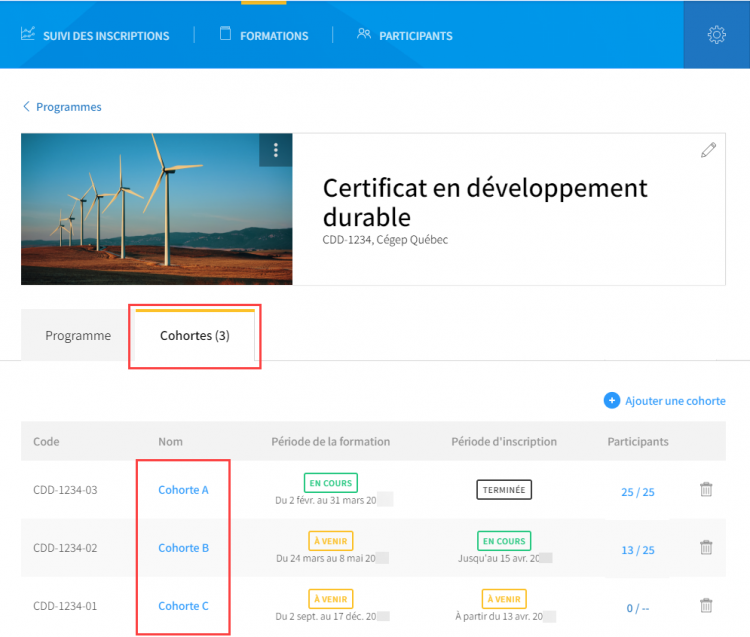Delete Cohorte C with its trash icon
This screenshot has width=750, height=637.
point(706,605)
